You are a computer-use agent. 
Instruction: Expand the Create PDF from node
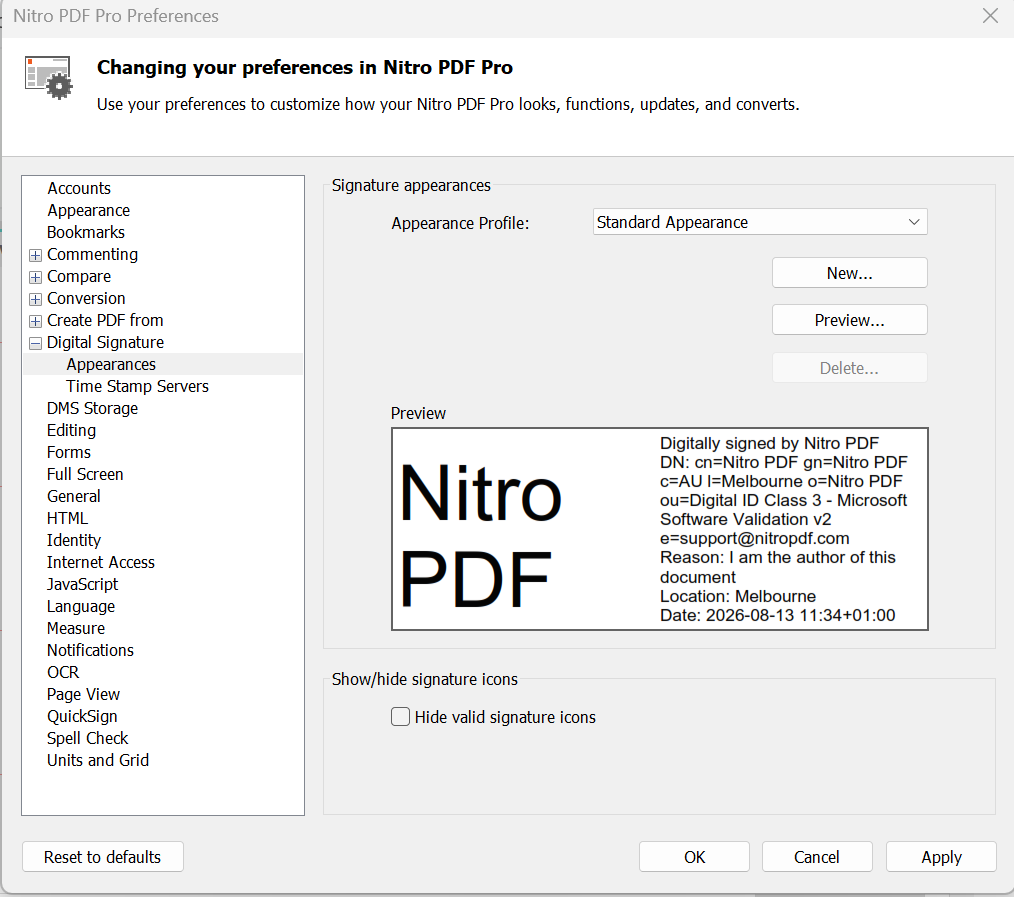coord(36,321)
